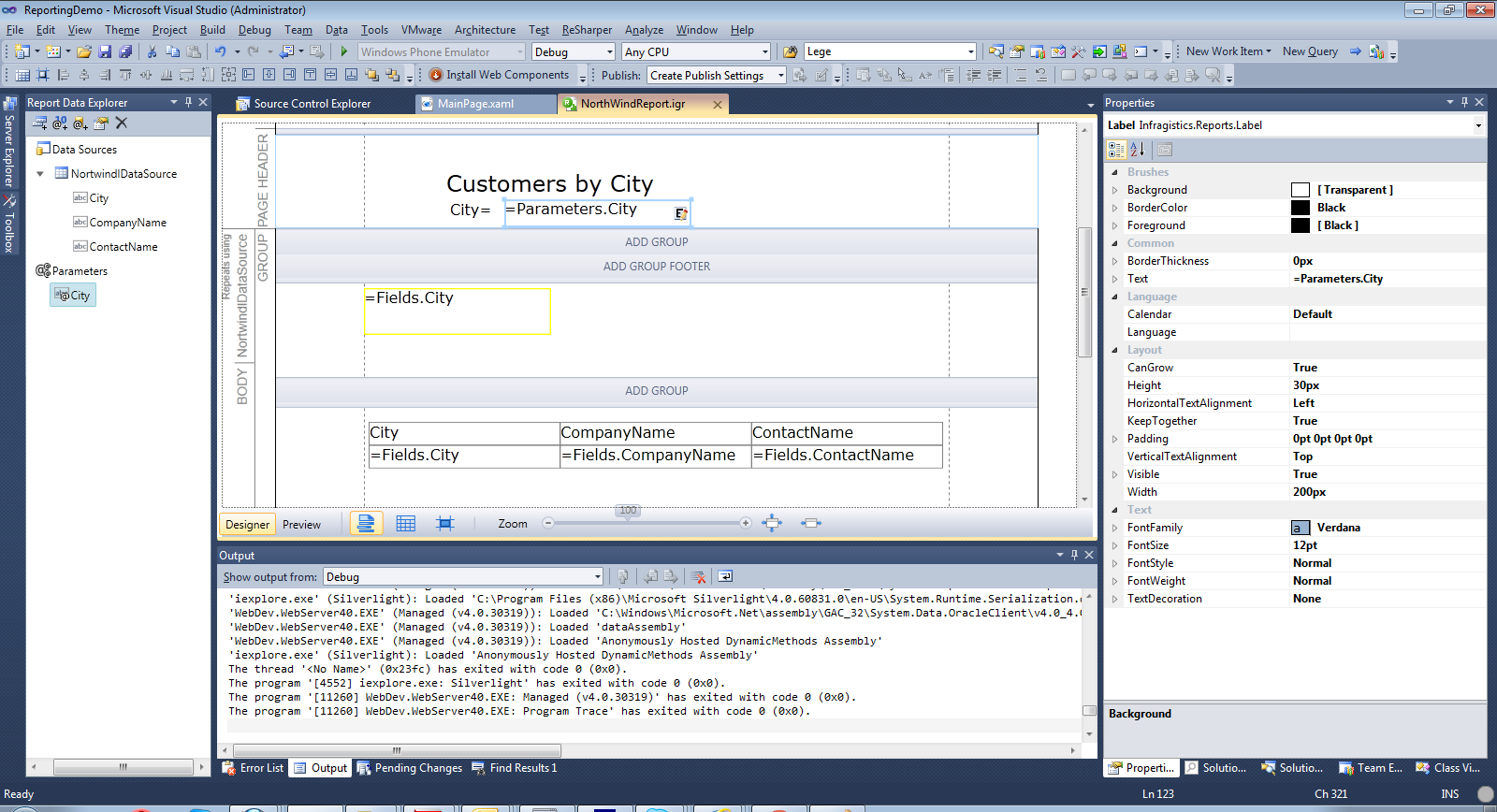This screenshot has width=1497, height=812.
Task: Open the Team Explorer panel tab
Action: click(1371, 768)
